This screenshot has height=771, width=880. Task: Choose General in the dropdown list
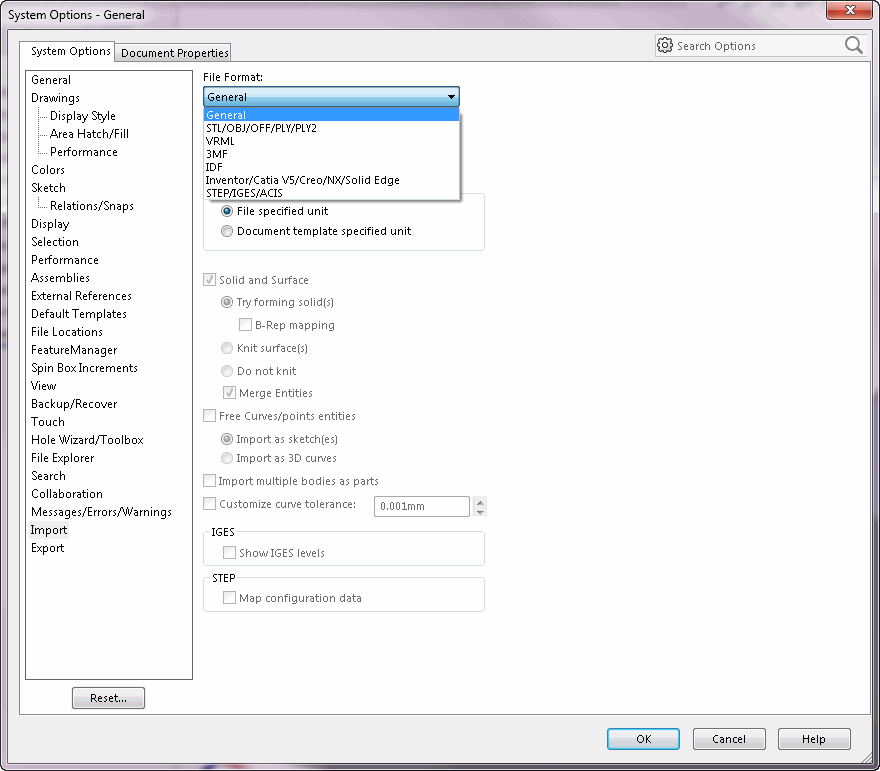point(331,115)
